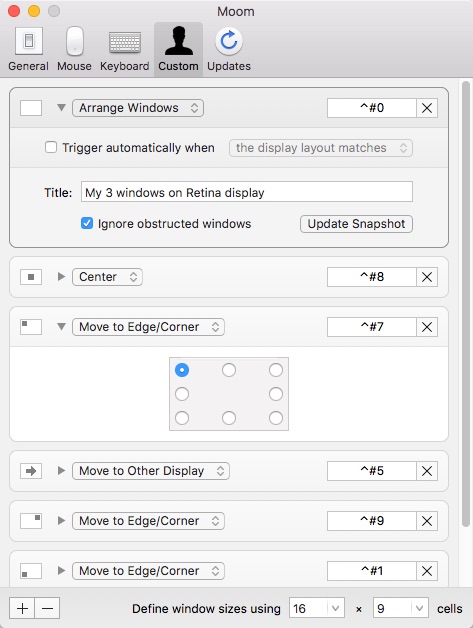Click the vertical scrollbar of the actions list

[x=465, y=304]
